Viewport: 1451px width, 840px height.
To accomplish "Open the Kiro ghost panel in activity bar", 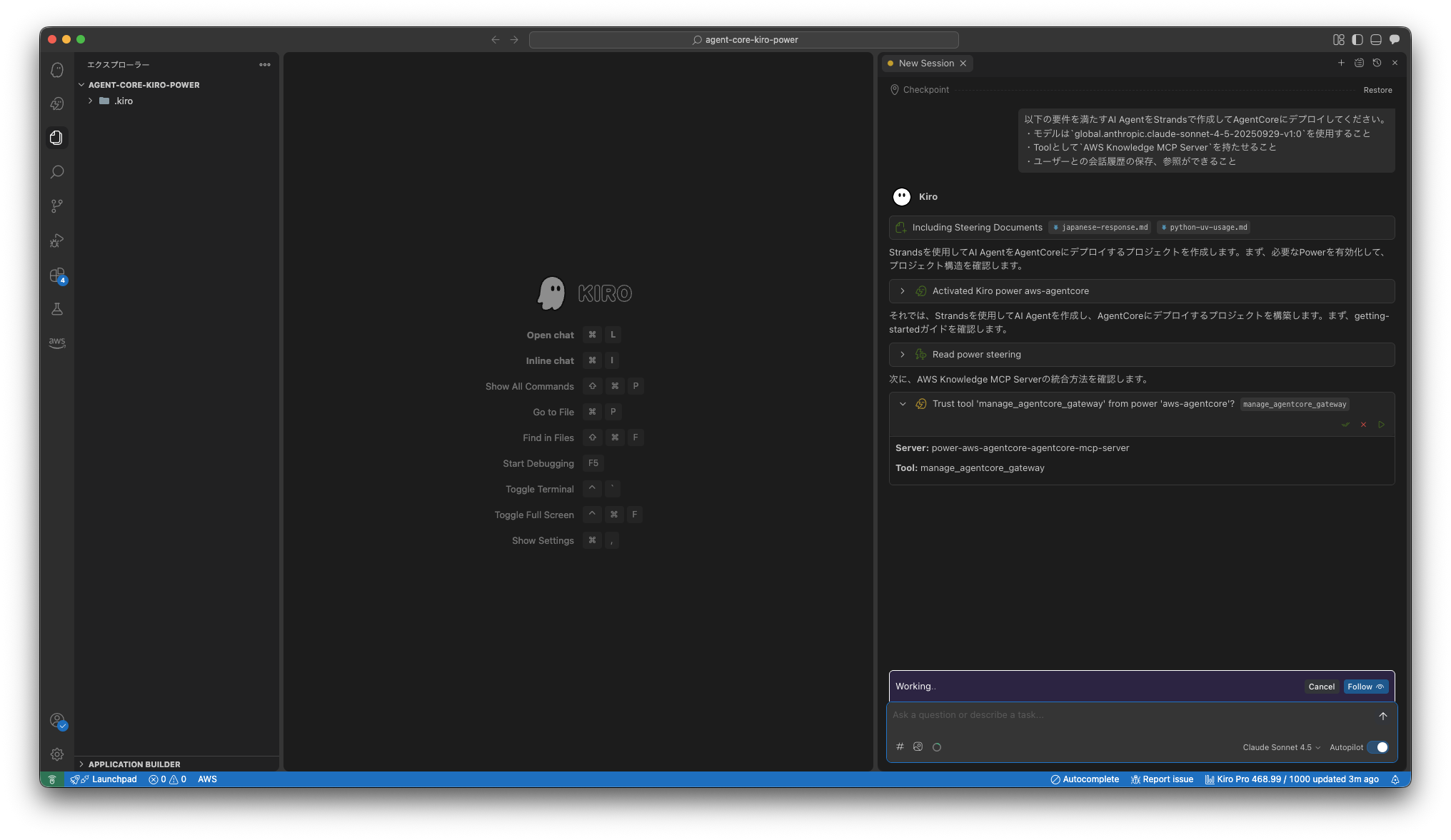I will (57, 70).
